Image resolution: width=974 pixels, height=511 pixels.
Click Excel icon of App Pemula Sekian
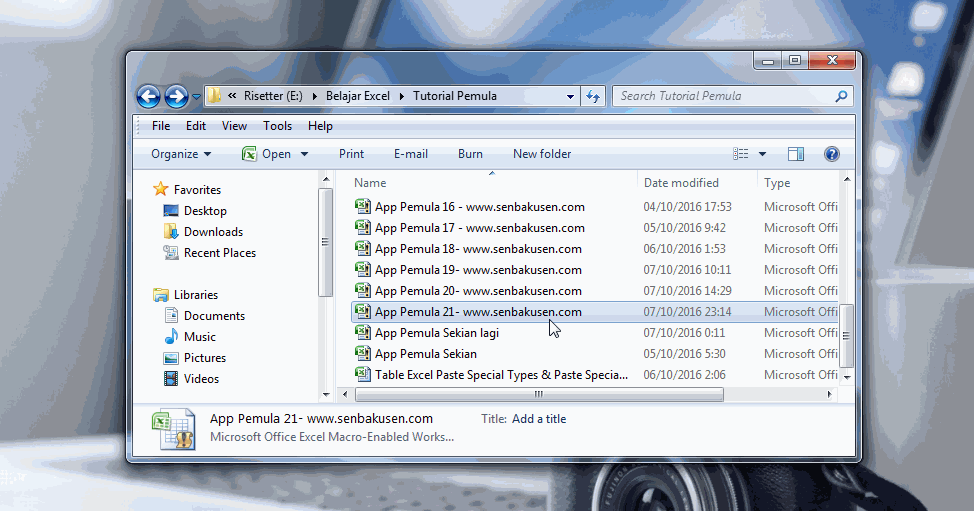coord(363,353)
